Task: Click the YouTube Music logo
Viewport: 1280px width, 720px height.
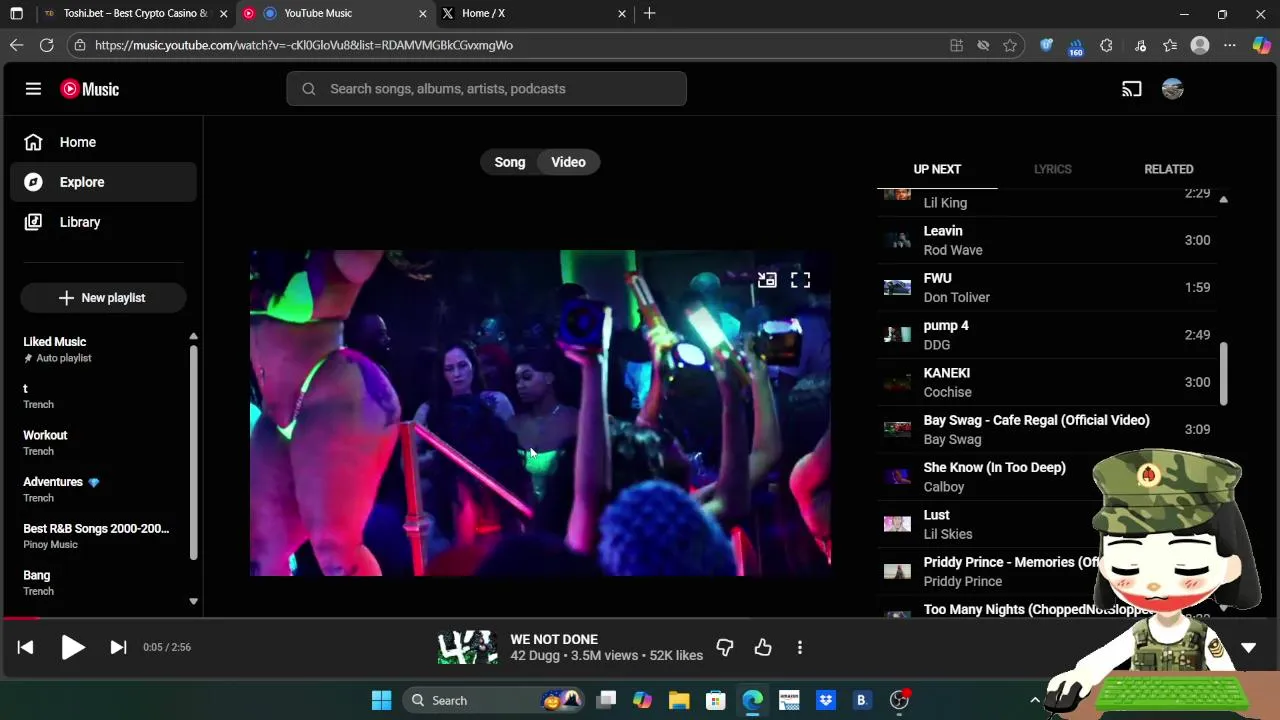Action: (90, 89)
